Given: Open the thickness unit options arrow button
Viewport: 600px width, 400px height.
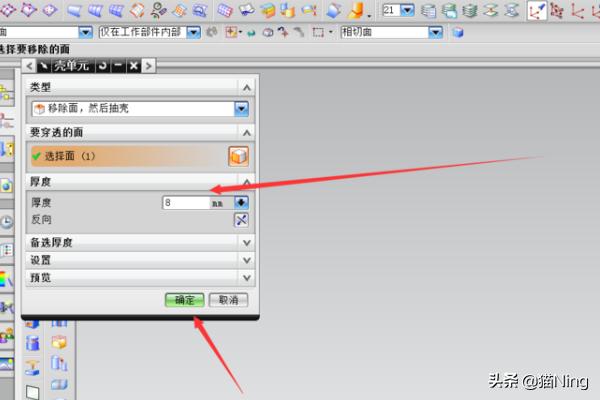Looking at the screenshot, I should 240,202.
